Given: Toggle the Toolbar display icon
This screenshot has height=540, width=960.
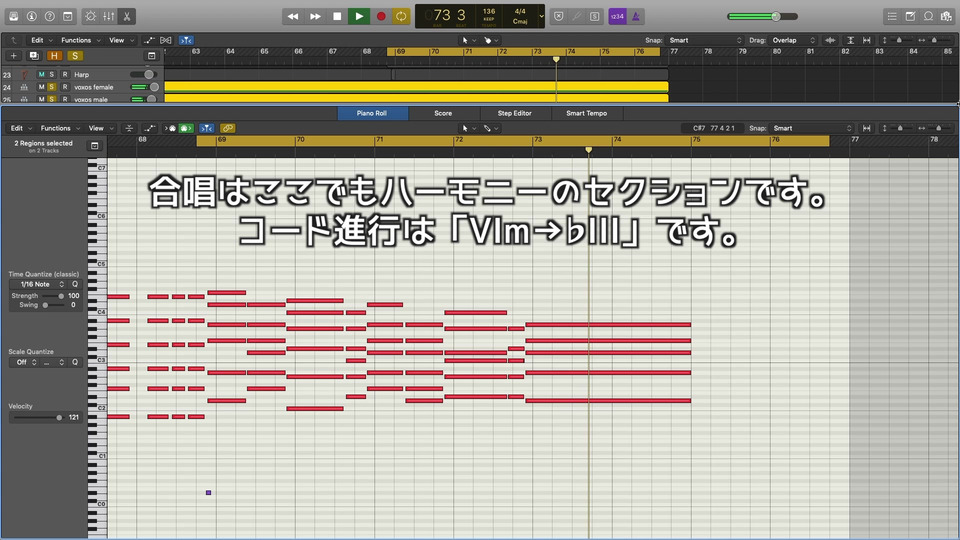Looking at the screenshot, I should click(x=68, y=16).
